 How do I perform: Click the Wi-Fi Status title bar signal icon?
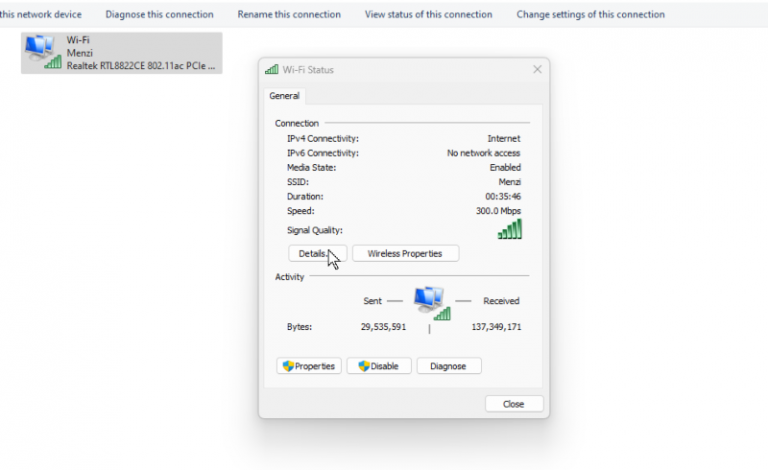tap(271, 70)
